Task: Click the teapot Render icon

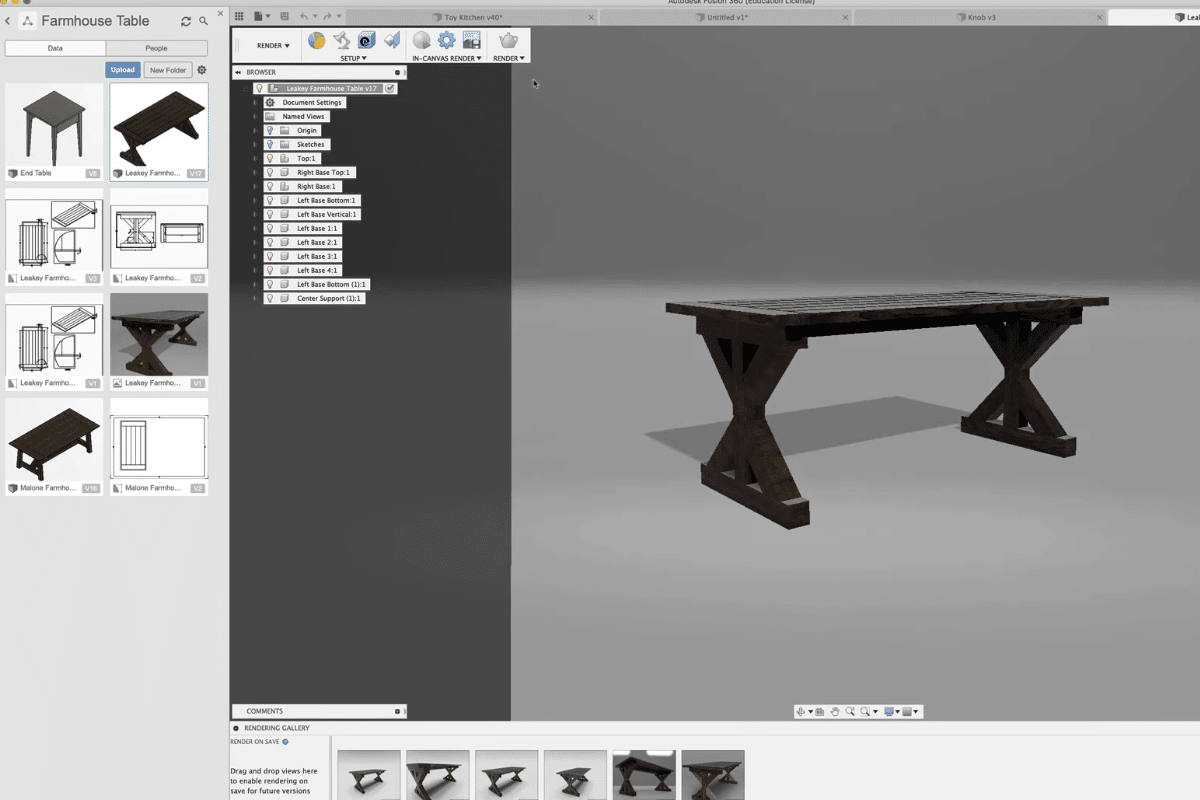Action: click(509, 40)
